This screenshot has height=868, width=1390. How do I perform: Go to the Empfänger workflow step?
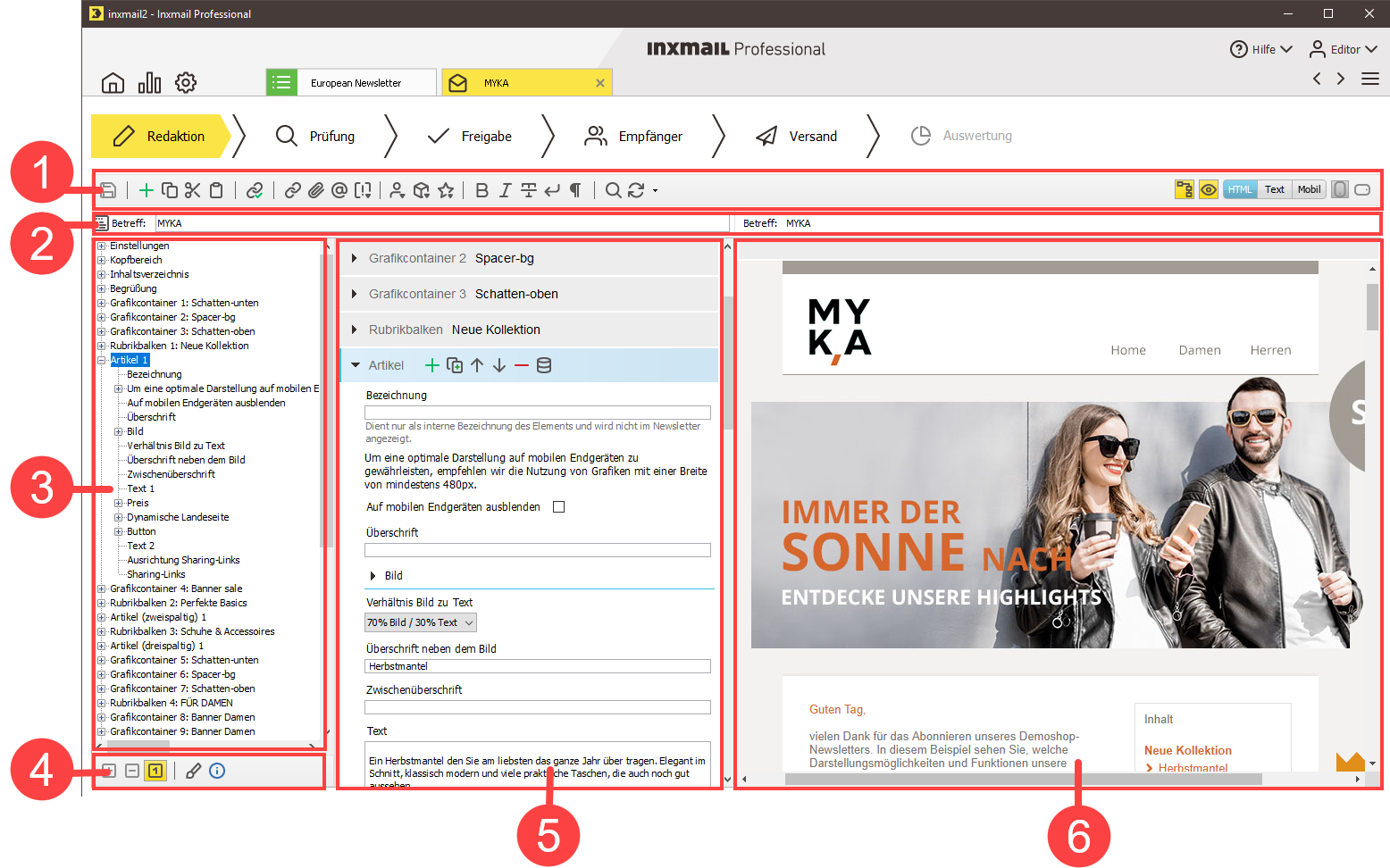[633, 136]
